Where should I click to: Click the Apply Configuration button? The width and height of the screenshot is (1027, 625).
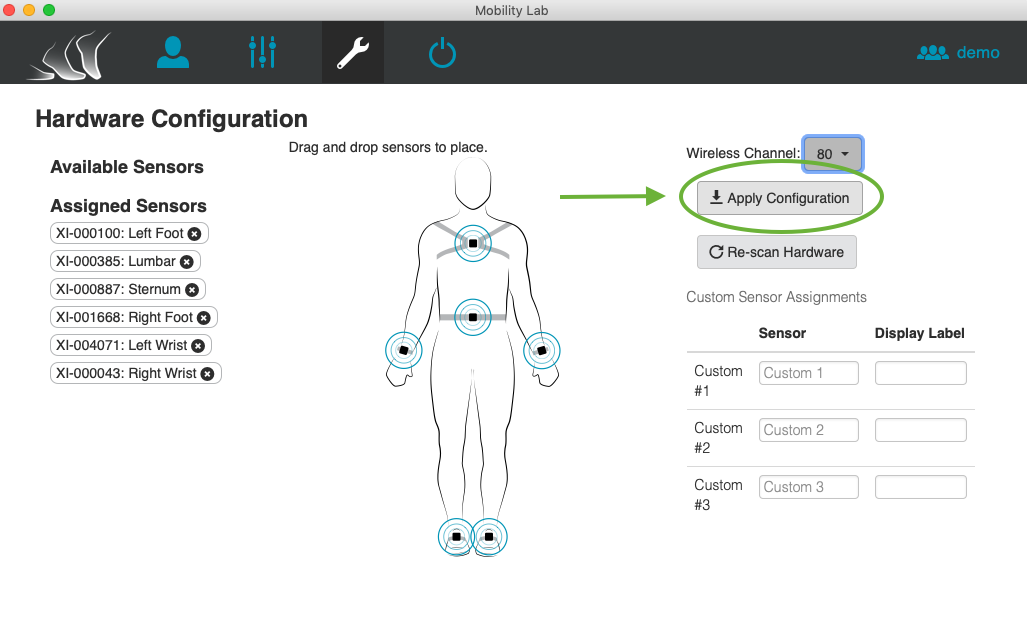(779, 198)
